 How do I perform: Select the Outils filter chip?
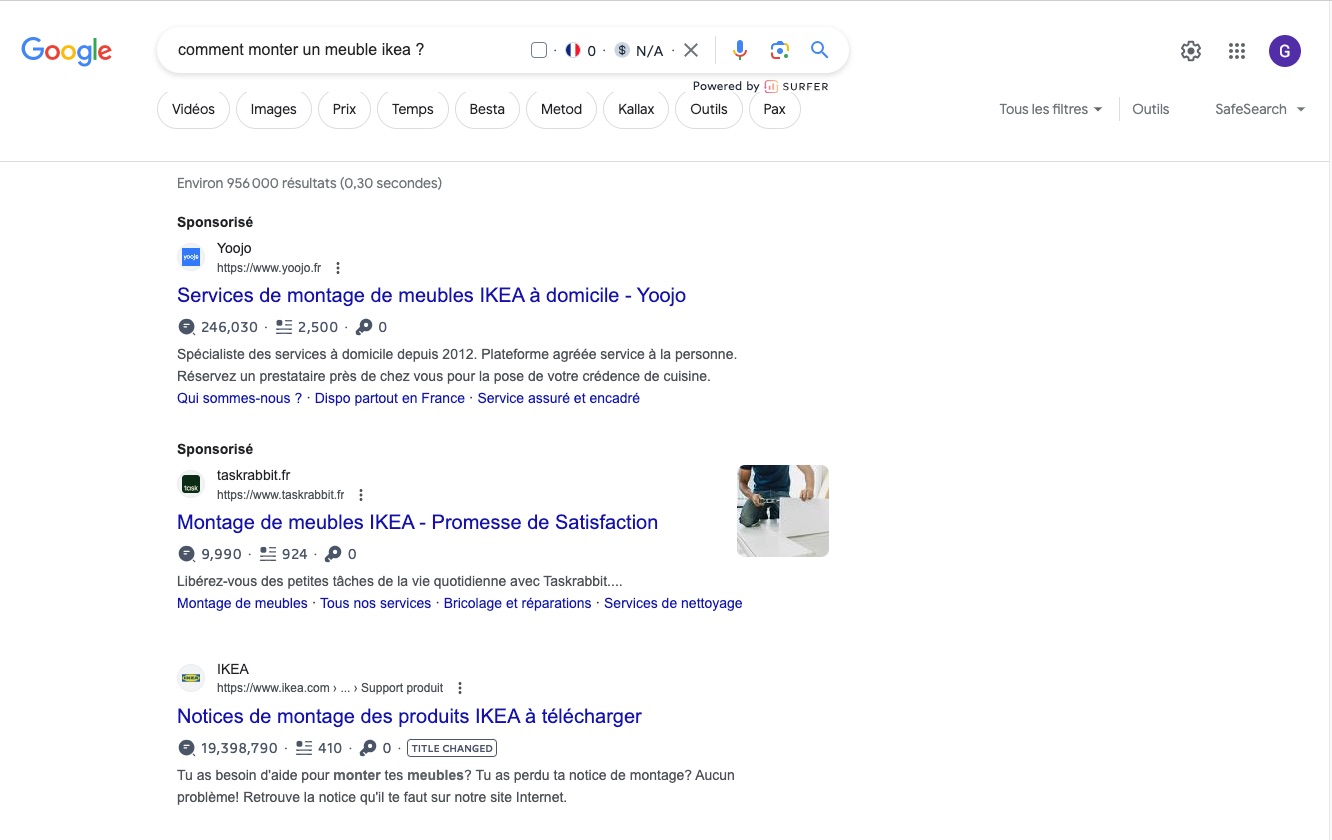tap(709, 109)
